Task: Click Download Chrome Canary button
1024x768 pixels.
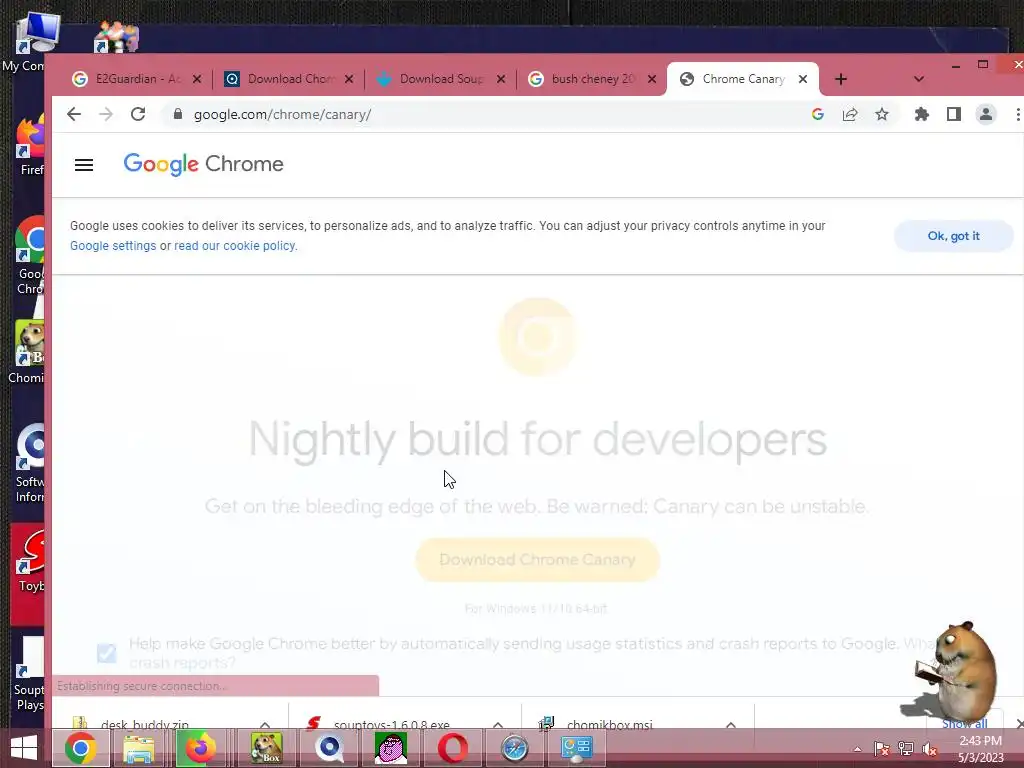Action: coord(537,560)
